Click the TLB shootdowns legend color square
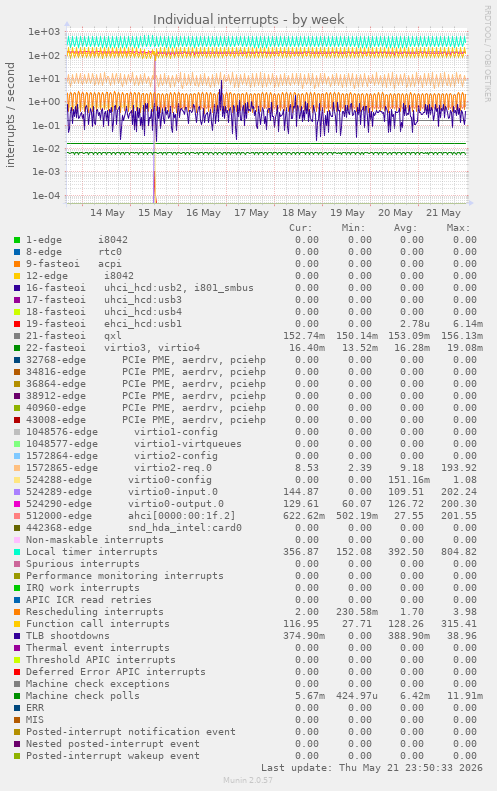This screenshot has width=497, height=791. (x=17, y=636)
